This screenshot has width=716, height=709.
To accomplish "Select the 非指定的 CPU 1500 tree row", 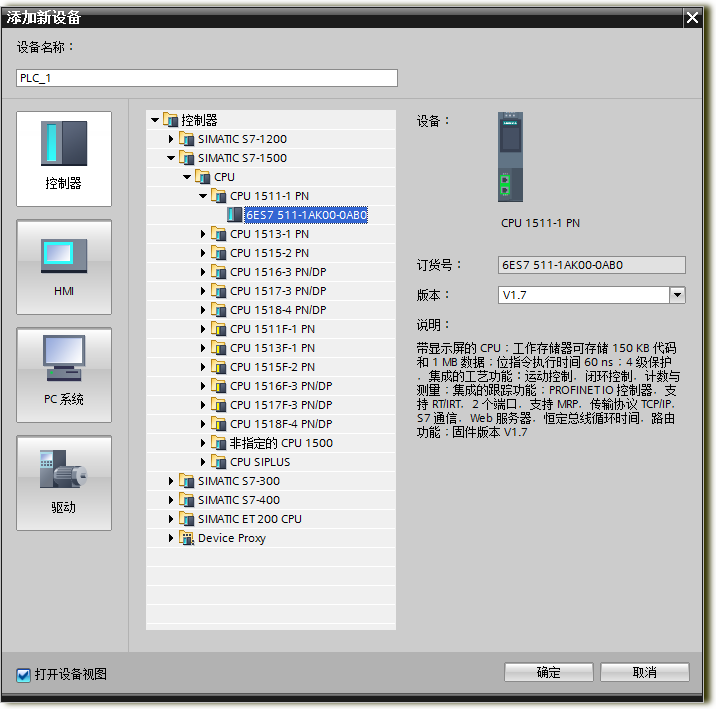I will (271, 443).
